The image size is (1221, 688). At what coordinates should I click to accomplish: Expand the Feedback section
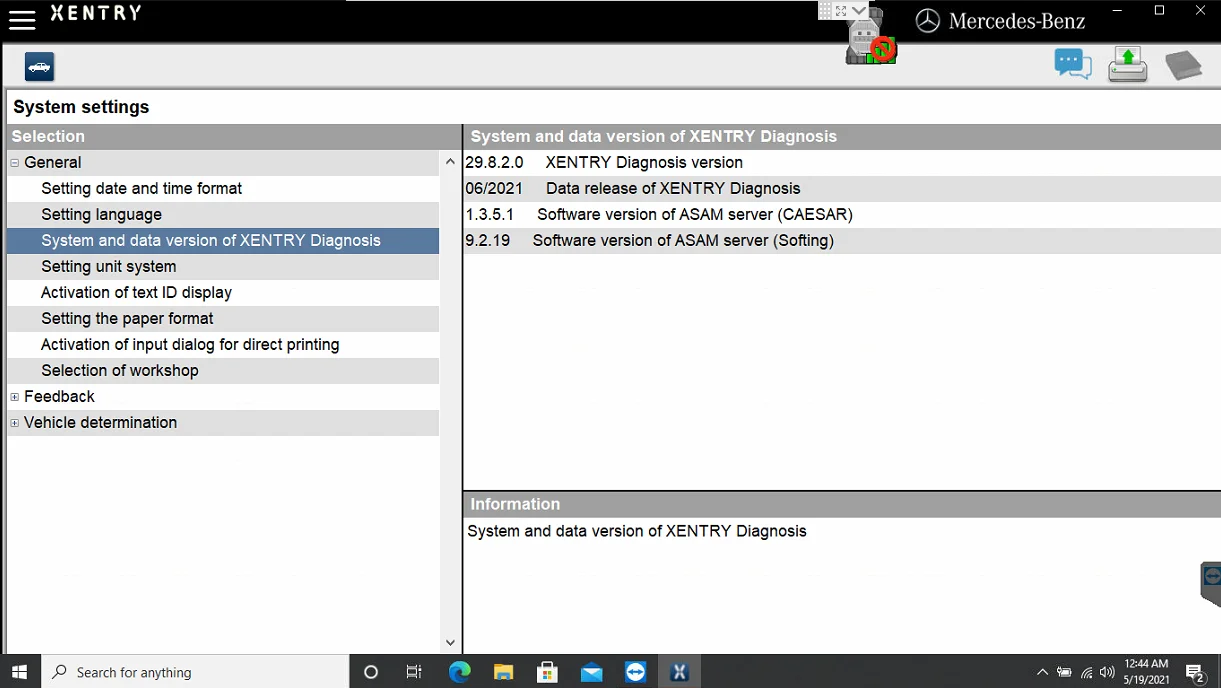14,396
